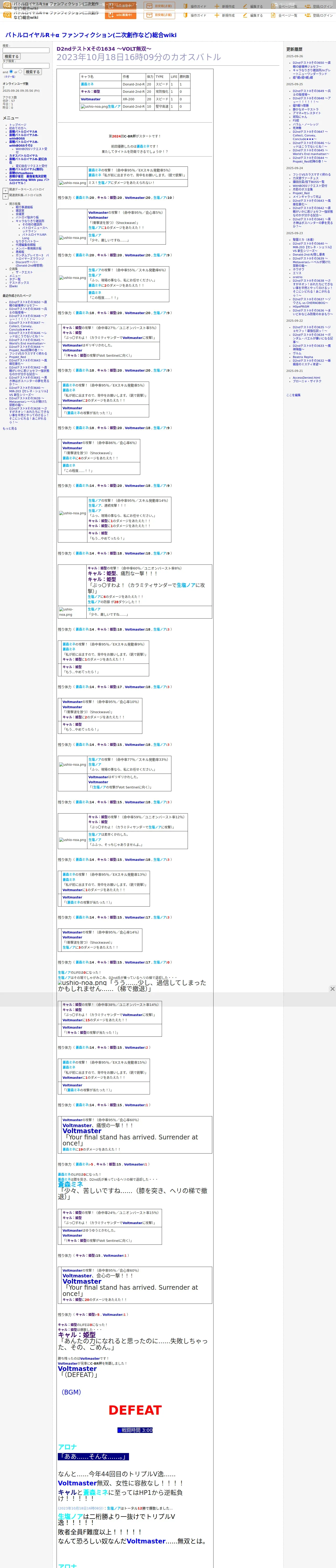Open the 愚痴板 link
The height and width of the screenshot is (1568, 336).
tap(20, 252)
